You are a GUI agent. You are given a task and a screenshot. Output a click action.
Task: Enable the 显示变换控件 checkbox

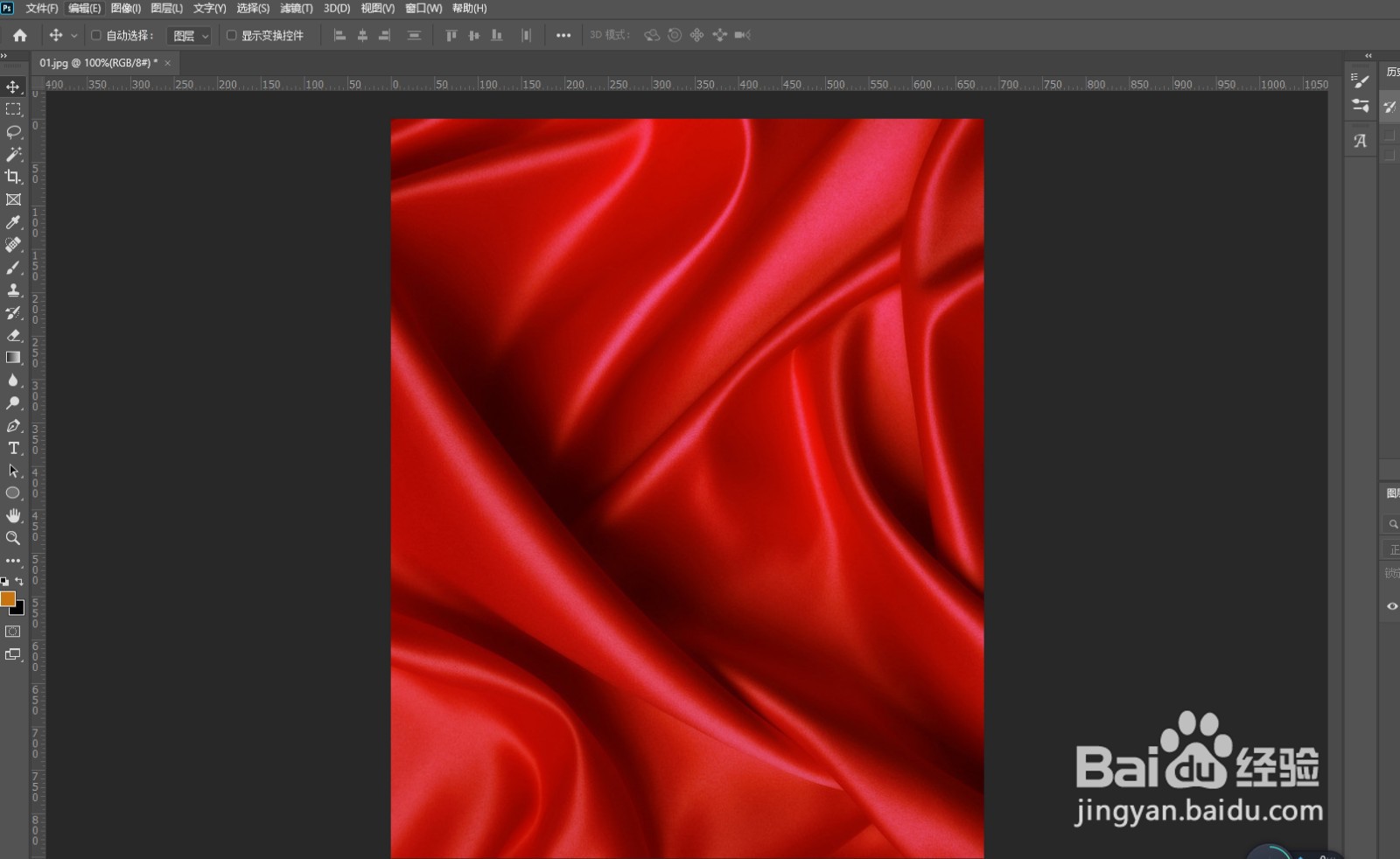(x=232, y=36)
